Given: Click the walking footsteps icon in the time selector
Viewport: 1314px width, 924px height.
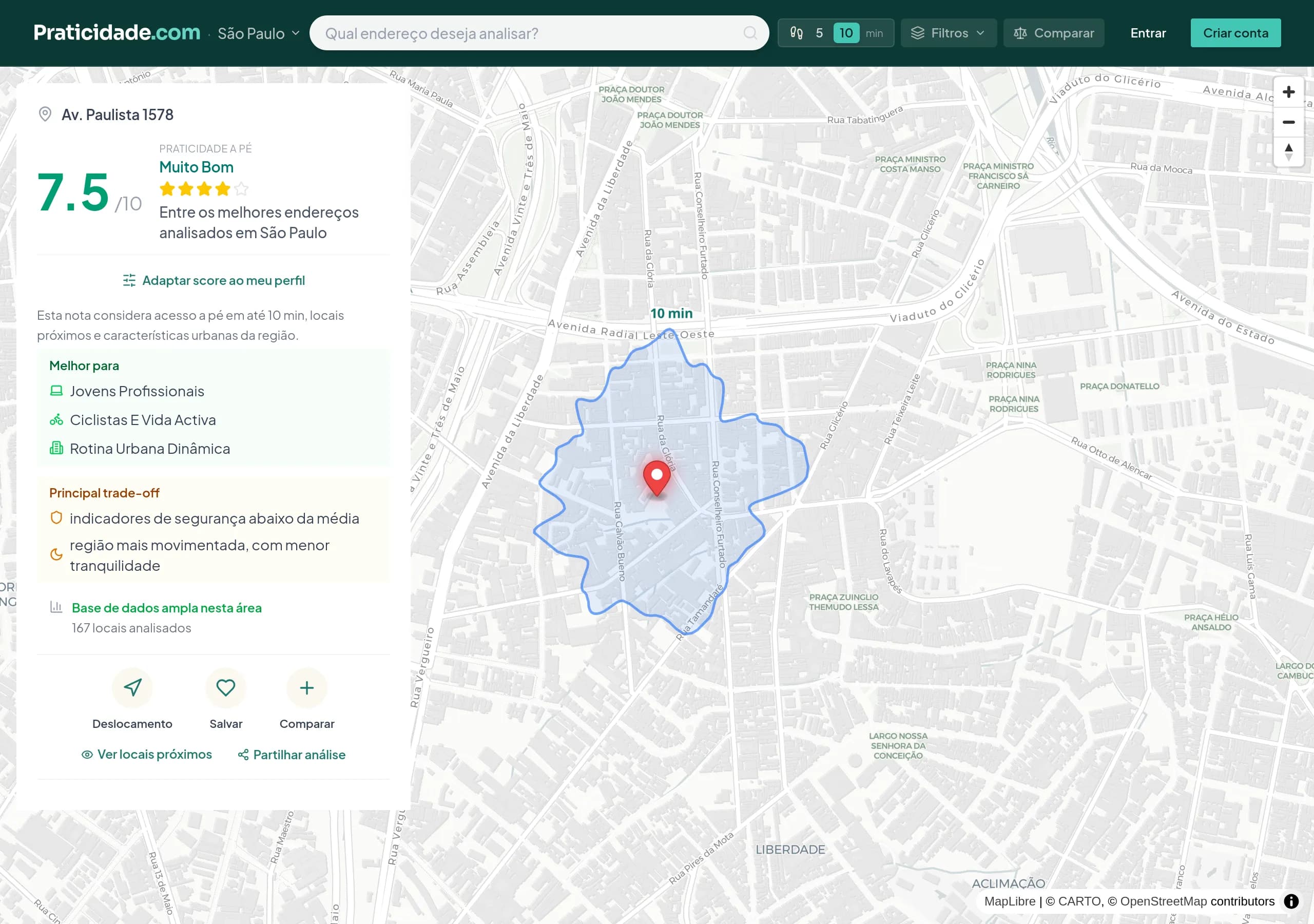Looking at the screenshot, I should [x=796, y=33].
